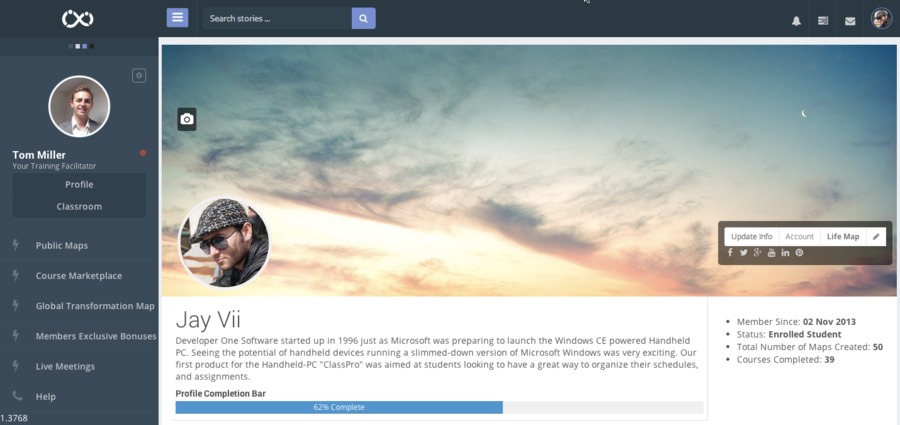Open the Pinterest social icon
This screenshot has width=900, height=425.
pos(799,253)
